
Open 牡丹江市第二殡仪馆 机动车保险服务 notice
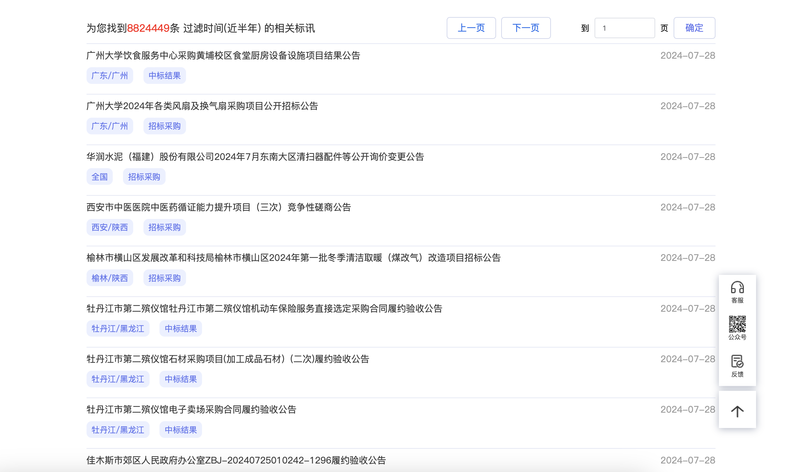point(264,308)
